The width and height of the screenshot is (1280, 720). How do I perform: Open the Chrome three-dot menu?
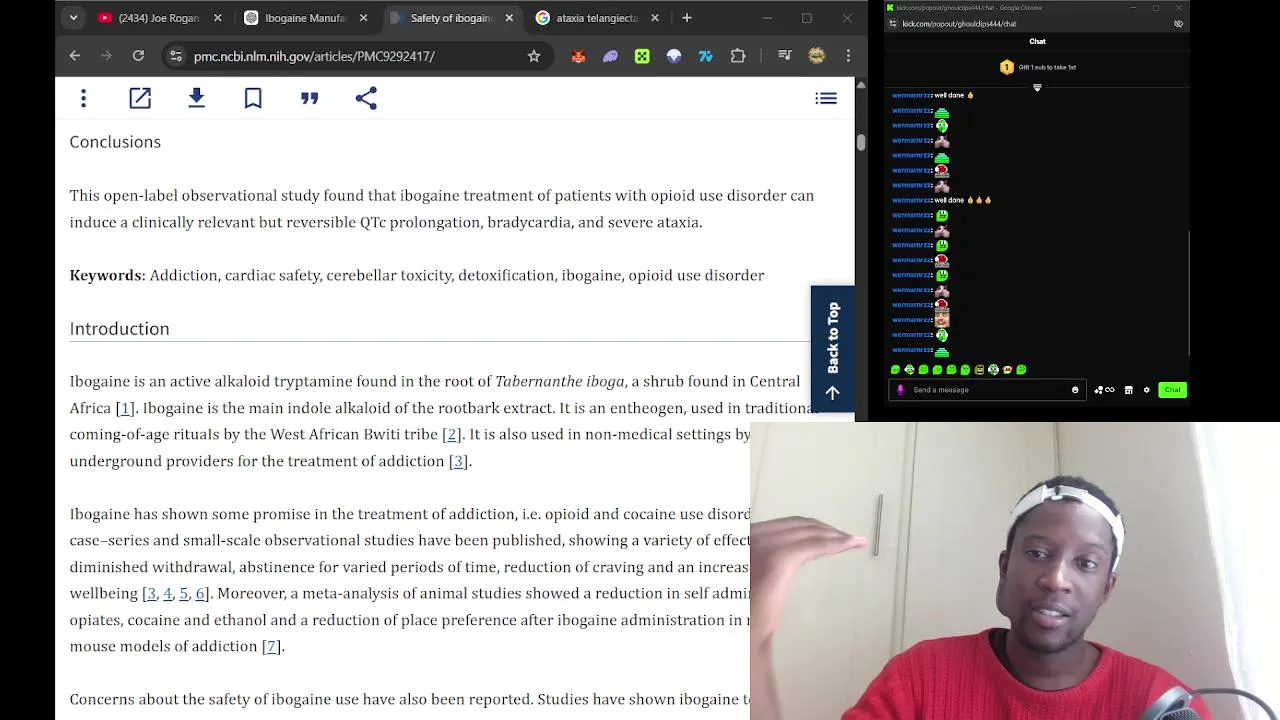click(x=848, y=56)
